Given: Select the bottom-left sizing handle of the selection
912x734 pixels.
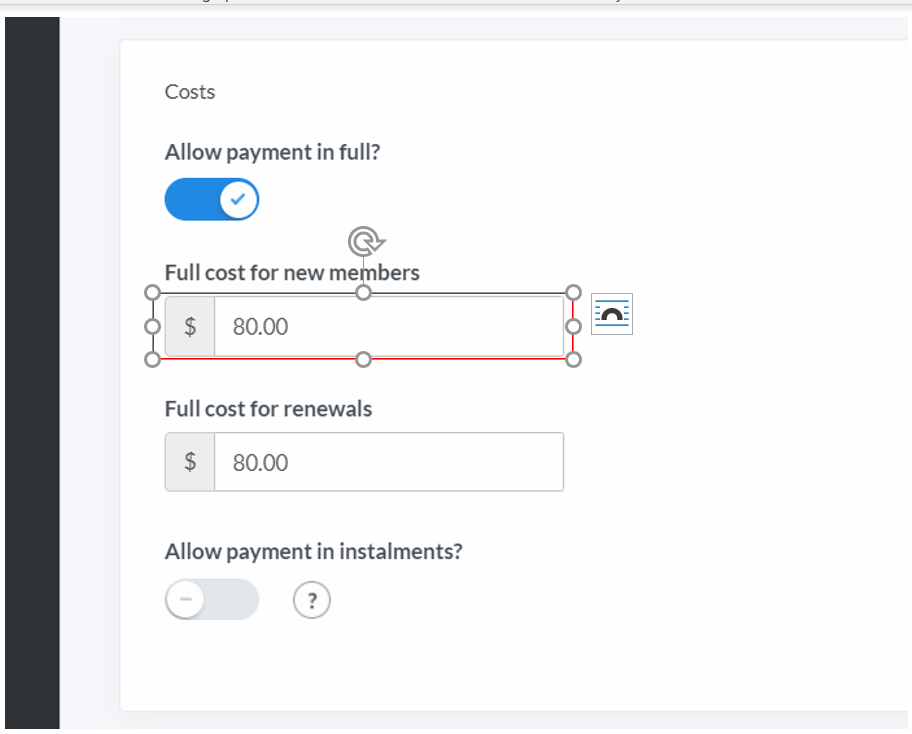Looking at the screenshot, I should pos(152,360).
